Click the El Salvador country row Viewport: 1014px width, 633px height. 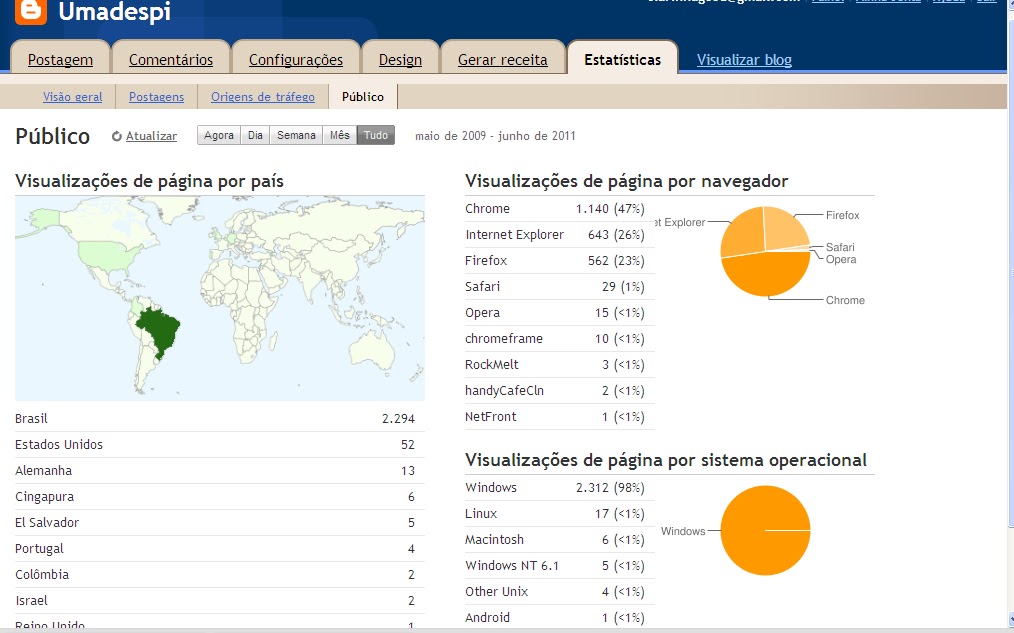[219, 522]
